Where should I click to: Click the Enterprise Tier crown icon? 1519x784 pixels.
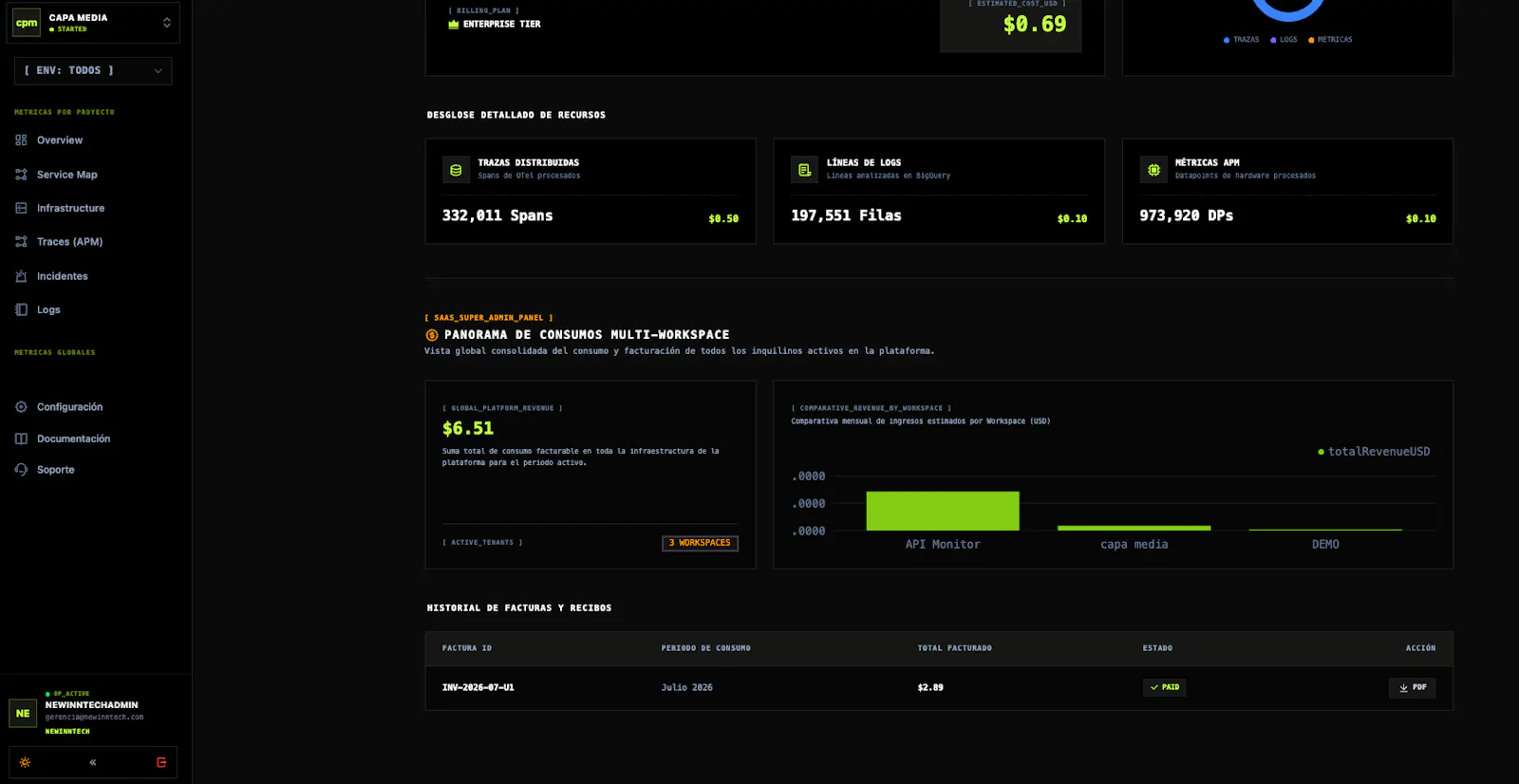click(x=454, y=25)
